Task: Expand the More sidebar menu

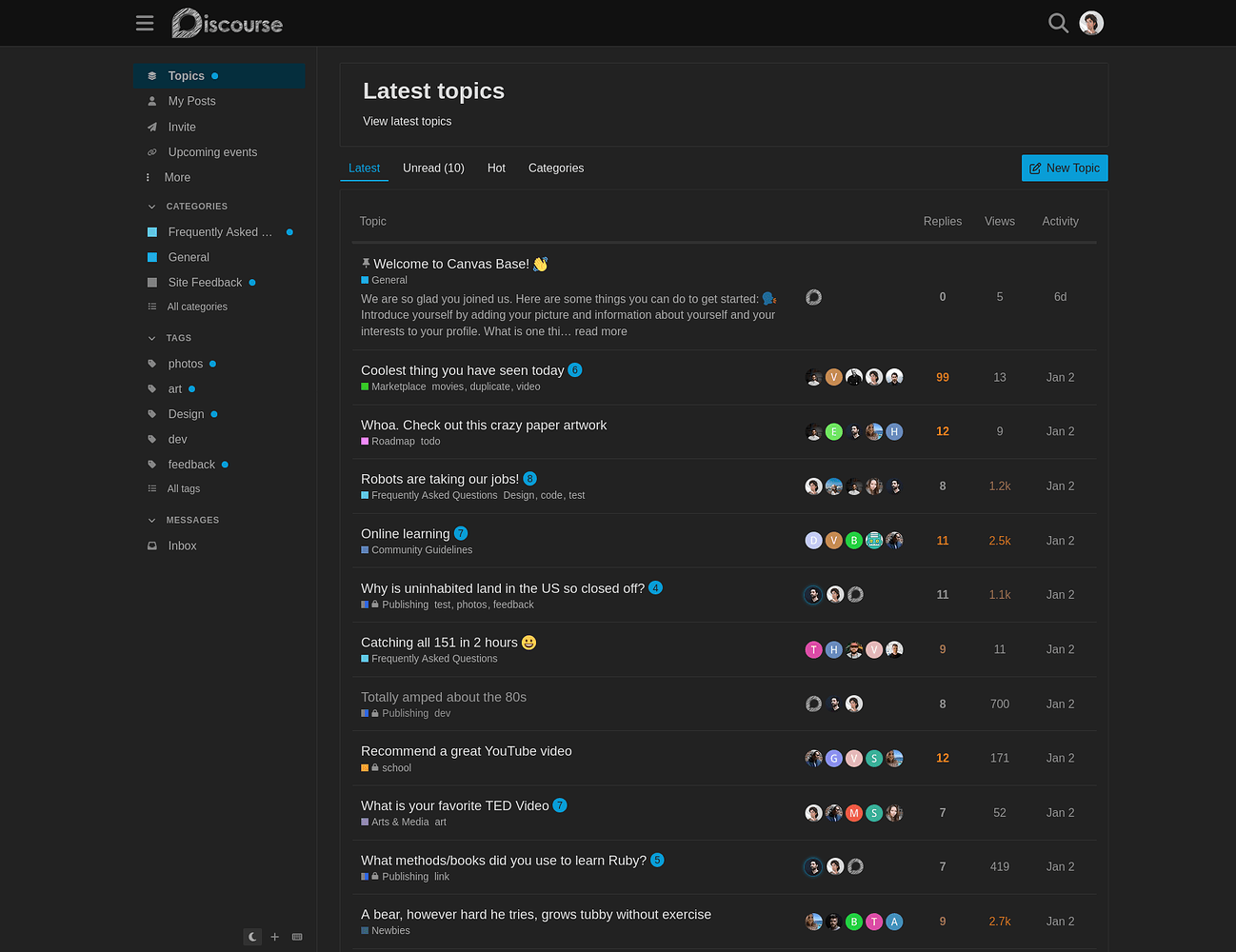Action: pyautogui.click(x=177, y=177)
